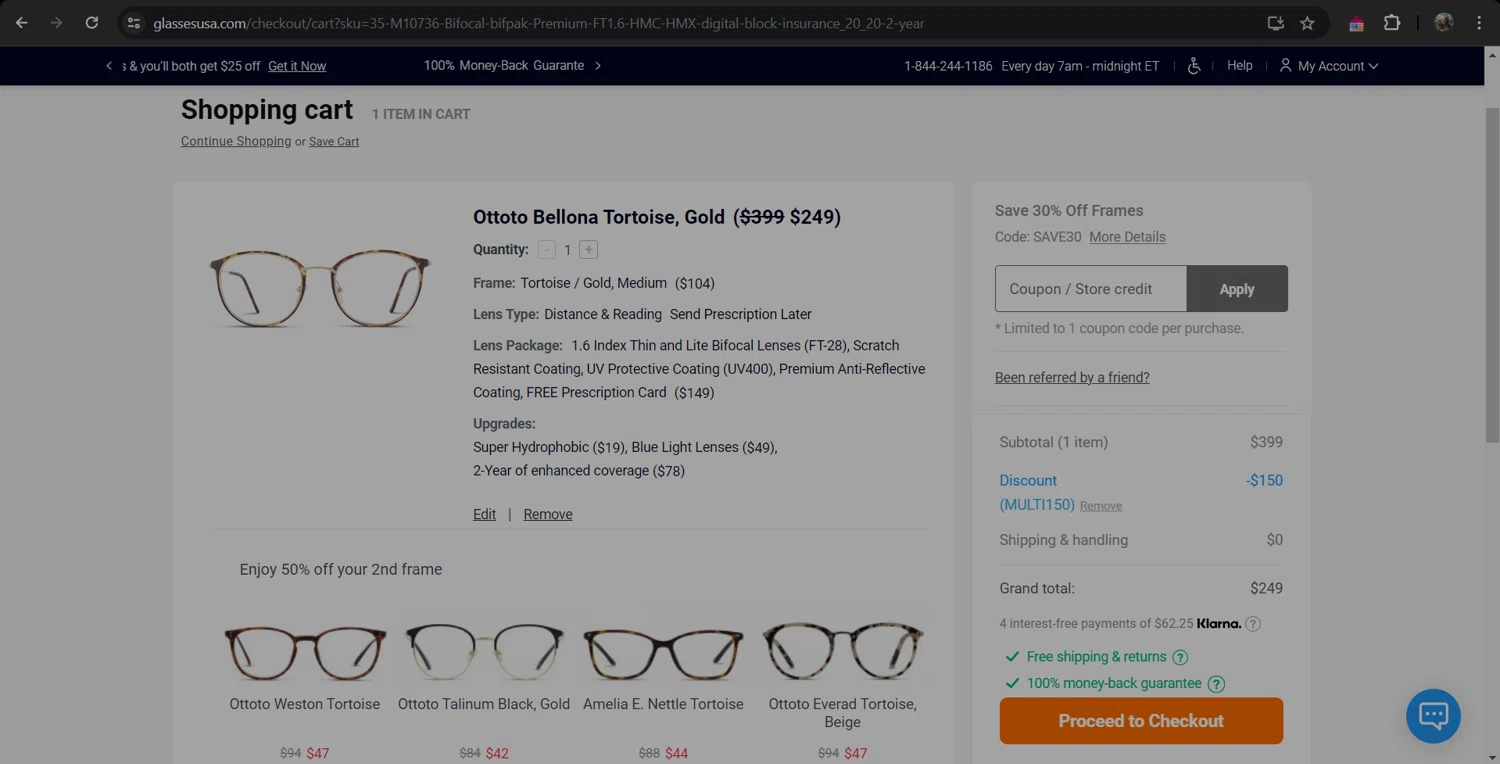Click the browser address bar URL
The height and width of the screenshot is (764, 1500).
[538, 23]
